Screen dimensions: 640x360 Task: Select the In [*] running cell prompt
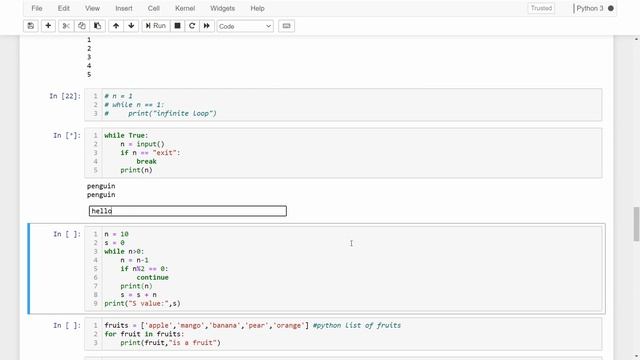pos(67,136)
